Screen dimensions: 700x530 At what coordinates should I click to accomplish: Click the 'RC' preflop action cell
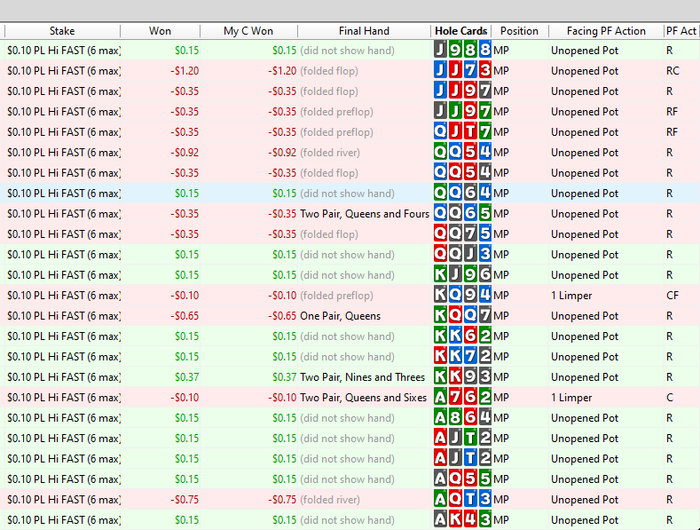pyautogui.click(x=672, y=71)
